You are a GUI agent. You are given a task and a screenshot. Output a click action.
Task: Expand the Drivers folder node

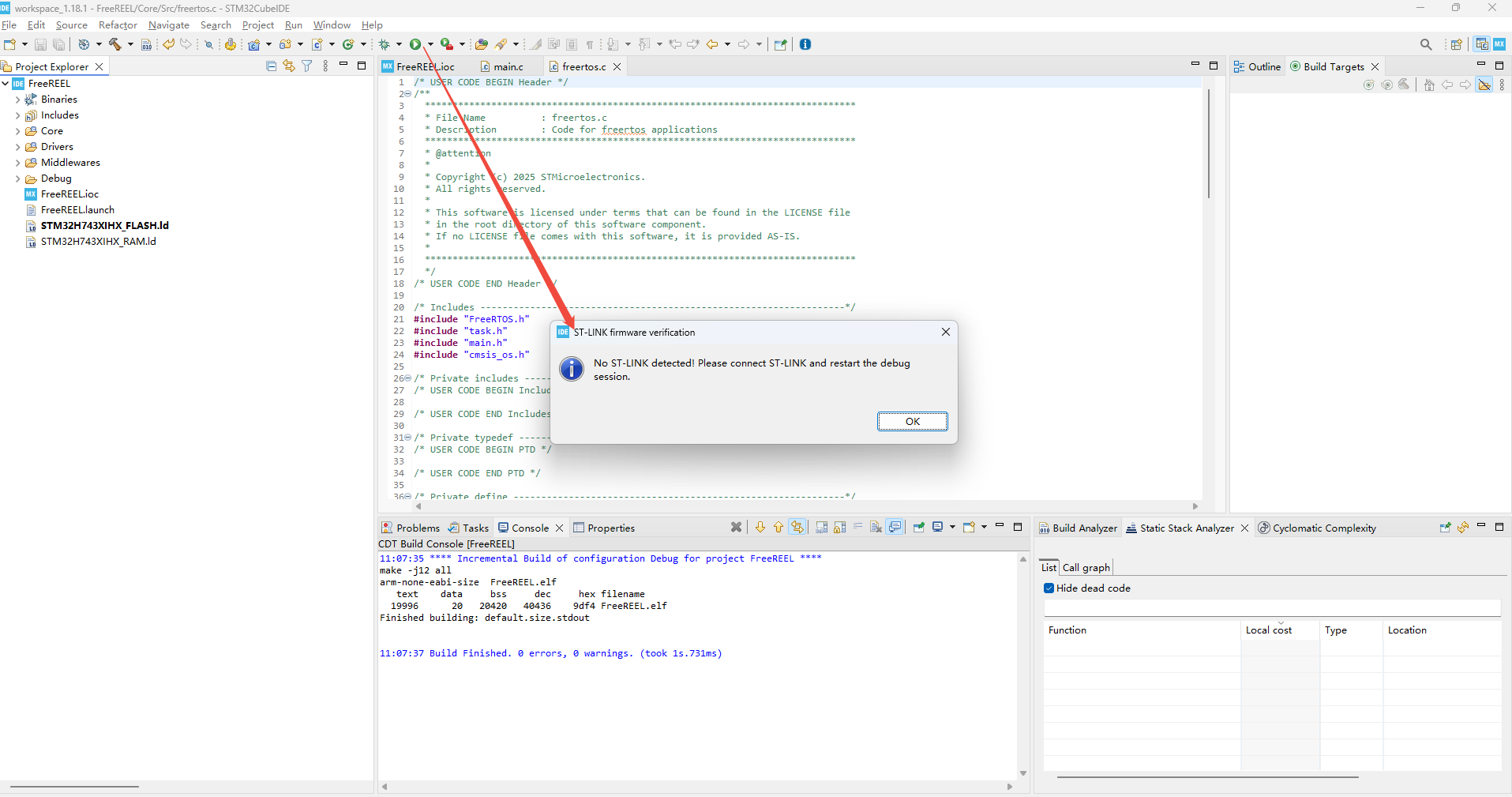[x=17, y=147]
